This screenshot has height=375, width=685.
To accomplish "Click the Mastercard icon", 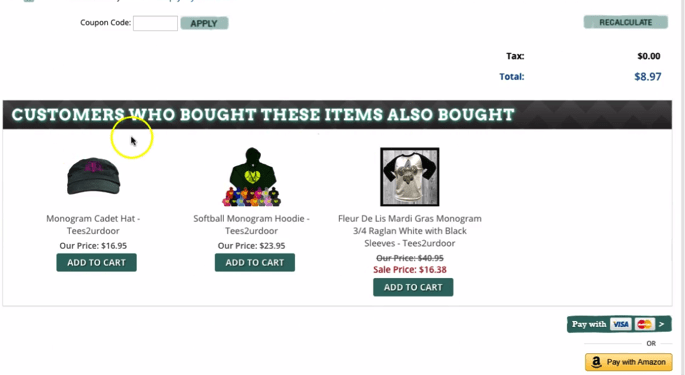I will coord(644,324).
